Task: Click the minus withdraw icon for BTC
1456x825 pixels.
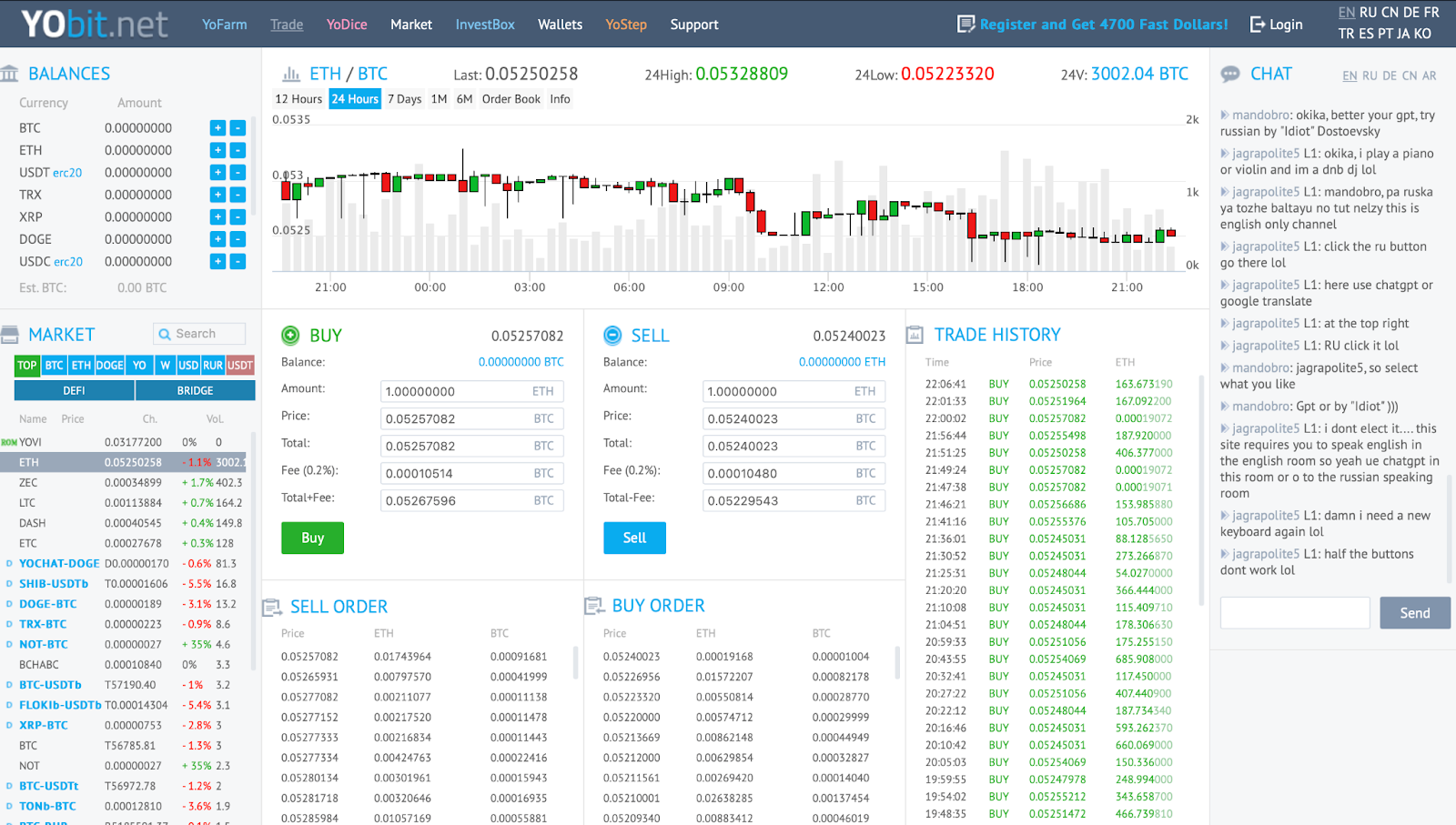Action: tap(238, 128)
